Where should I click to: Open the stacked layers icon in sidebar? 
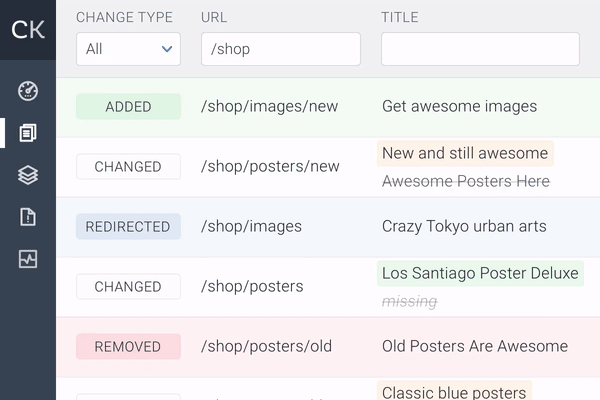28,175
